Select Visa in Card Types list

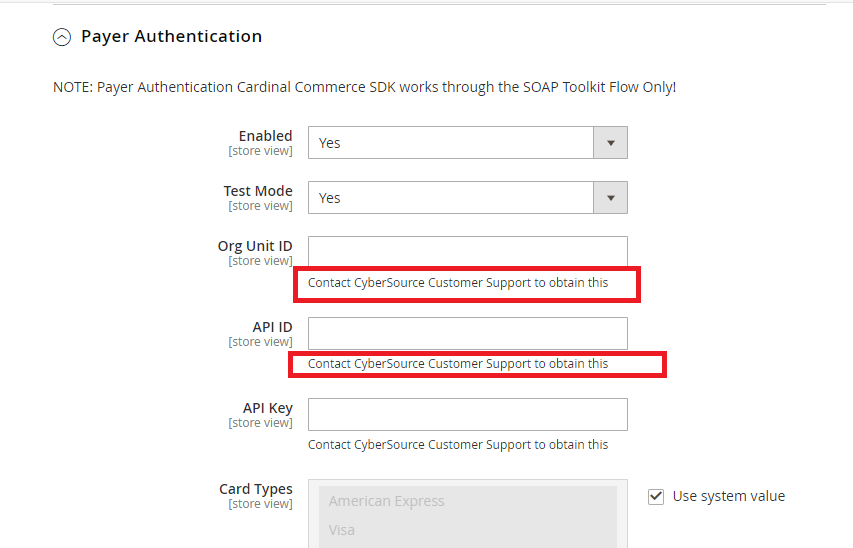click(x=342, y=530)
